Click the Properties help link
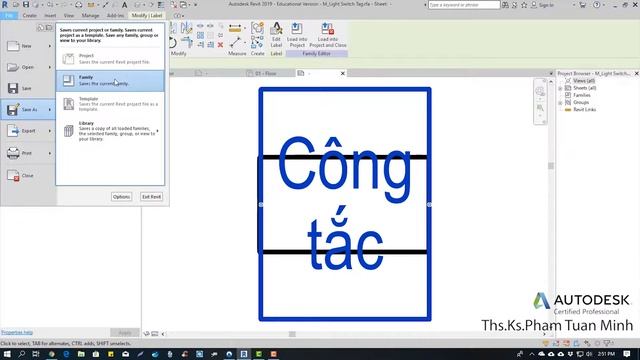The image size is (640, 360). [x=17, y=332]
